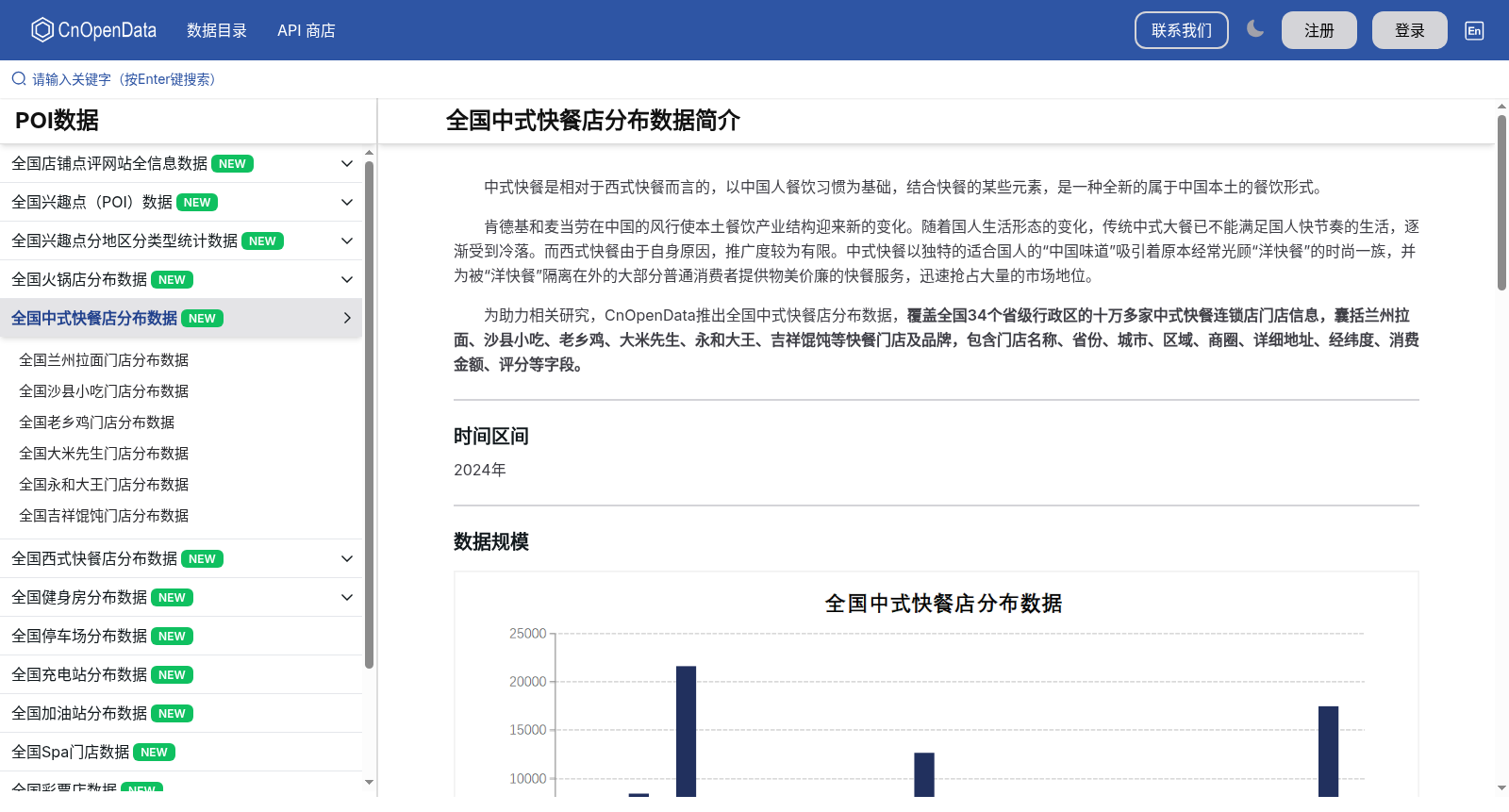Click the tallest chart bar above 20000
The image size is (1509, 812).
[687, 732]
